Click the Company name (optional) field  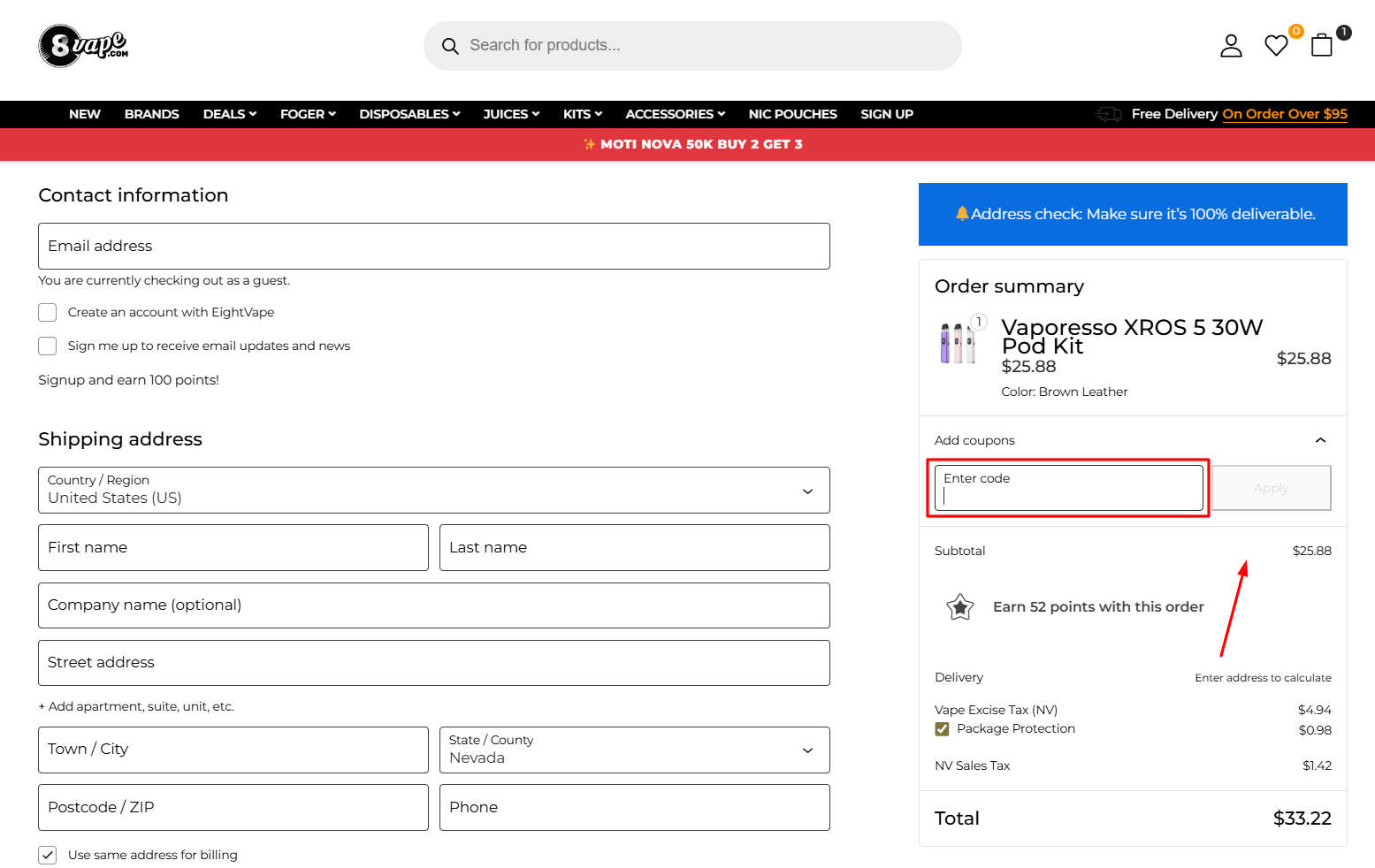coord(434,605)
